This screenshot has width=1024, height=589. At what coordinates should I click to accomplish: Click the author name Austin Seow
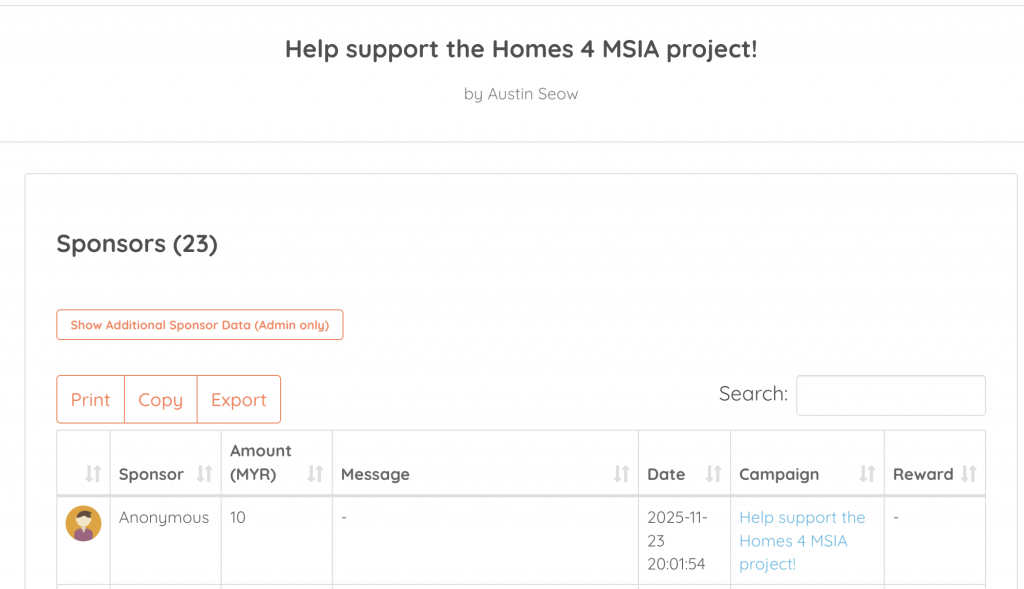(532, 94)
